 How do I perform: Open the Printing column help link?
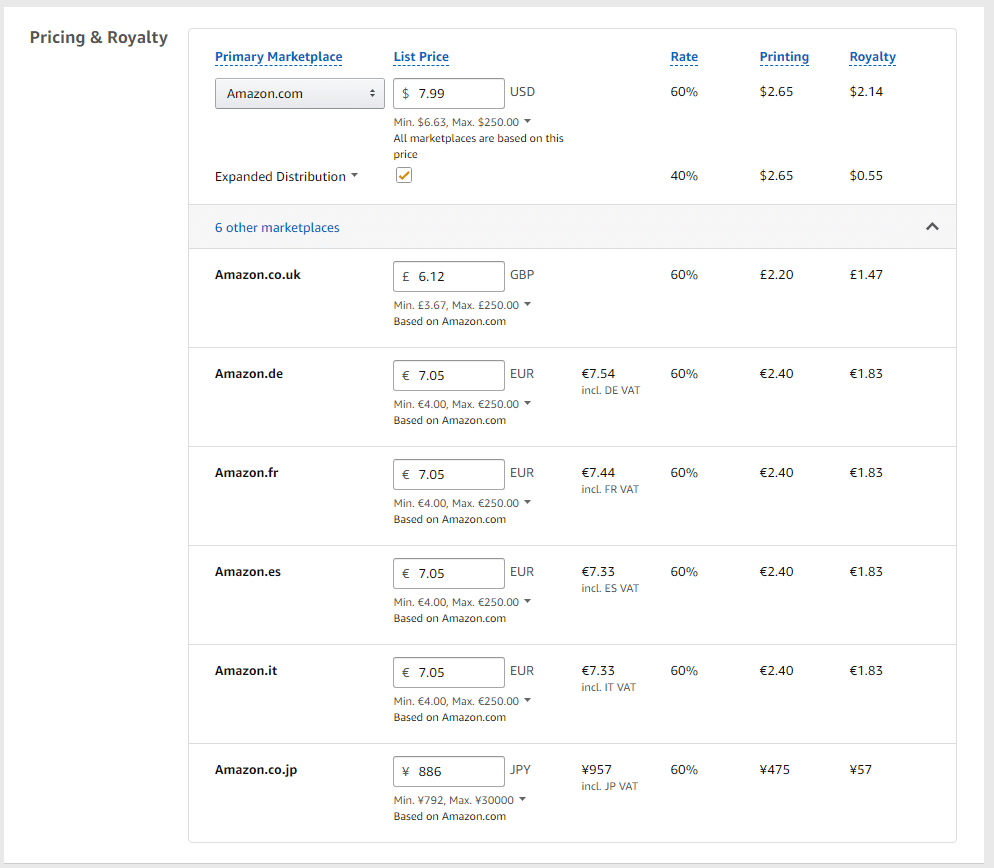[x=784, y=56]
